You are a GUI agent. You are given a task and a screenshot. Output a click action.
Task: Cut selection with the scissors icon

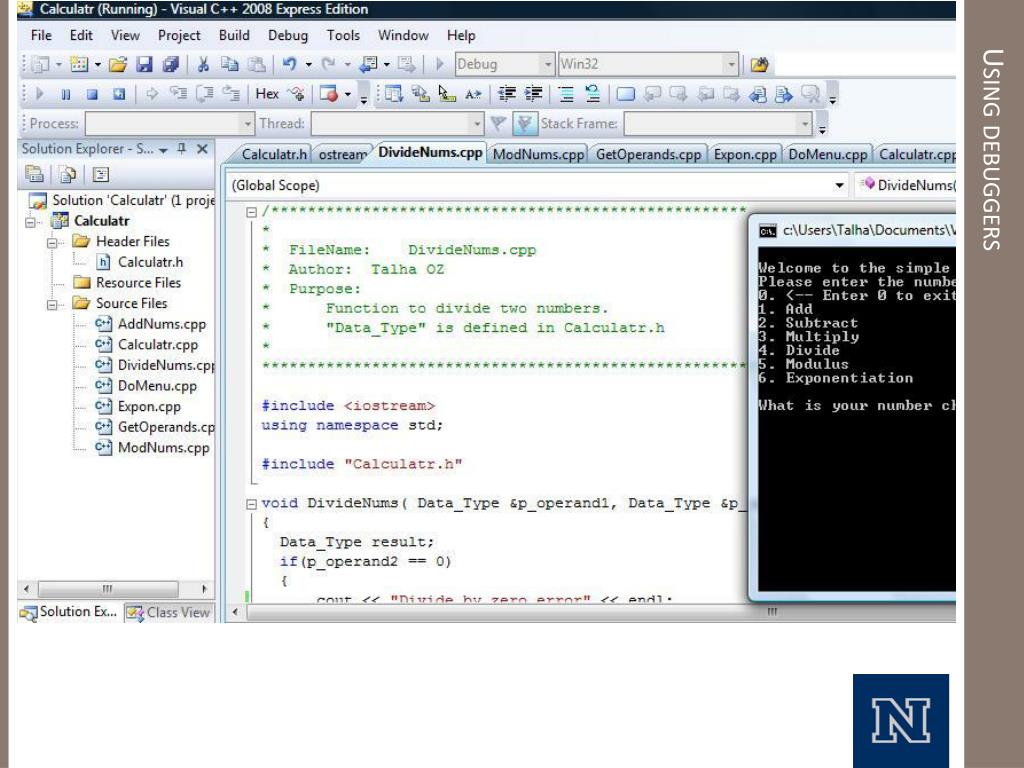203,64
